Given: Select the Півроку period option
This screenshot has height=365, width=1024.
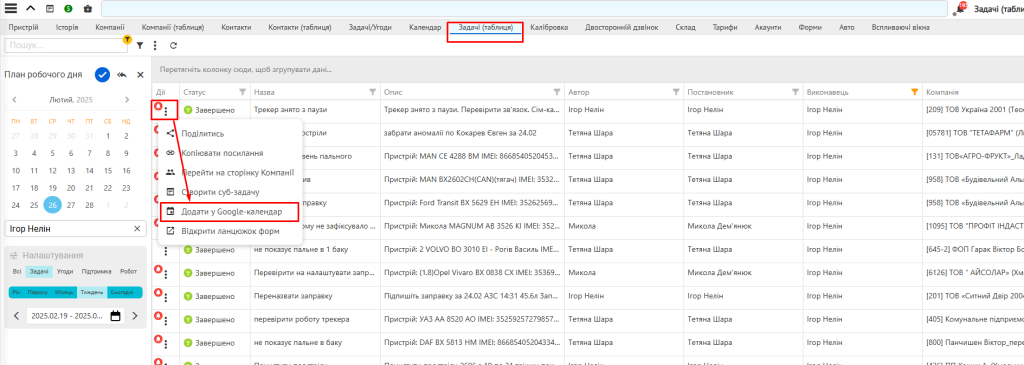Looking at the screenshot, I should [38, 292].
